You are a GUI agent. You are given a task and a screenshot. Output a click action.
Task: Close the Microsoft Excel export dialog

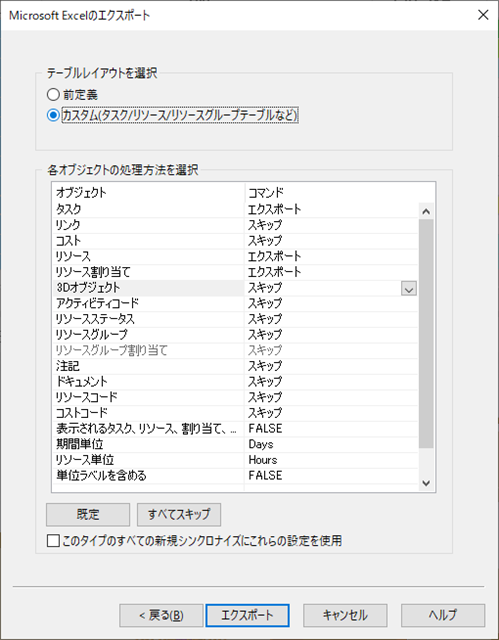[x=483, y=15]
